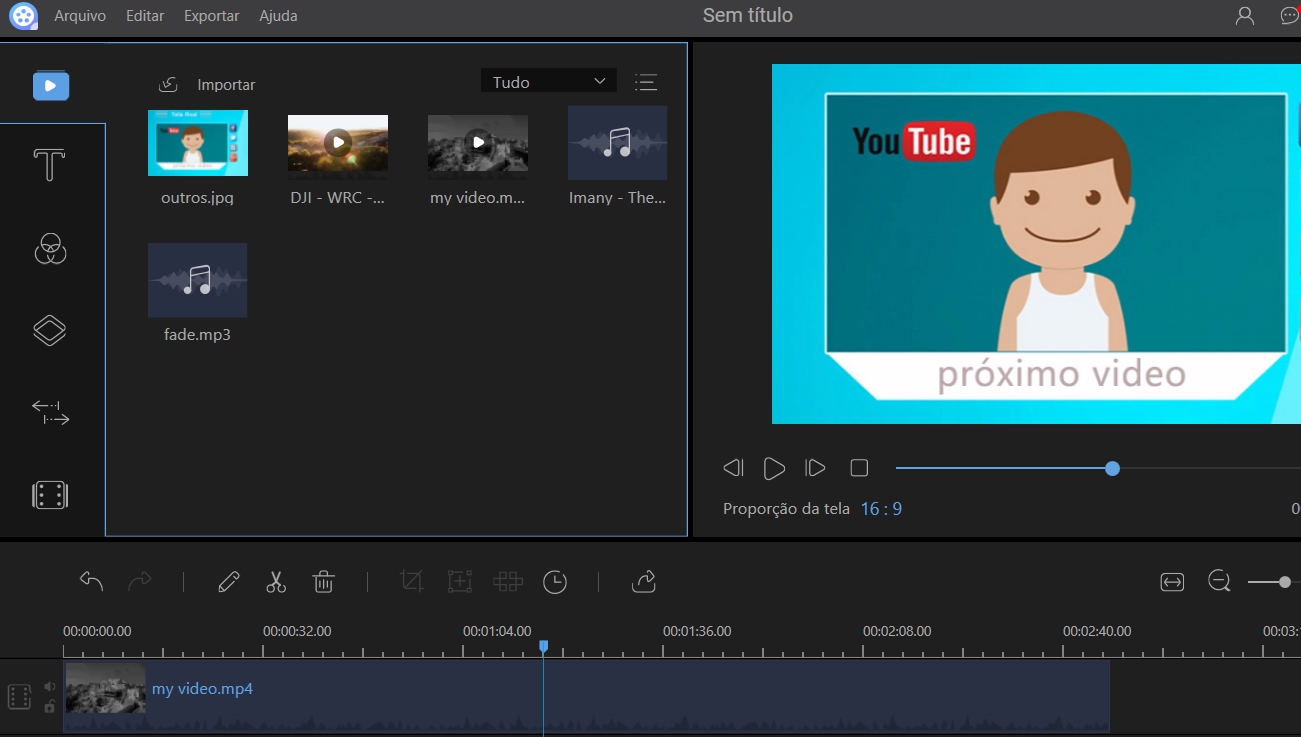
Task: Click the Edit pencil icon
Action: coord(229,581)
